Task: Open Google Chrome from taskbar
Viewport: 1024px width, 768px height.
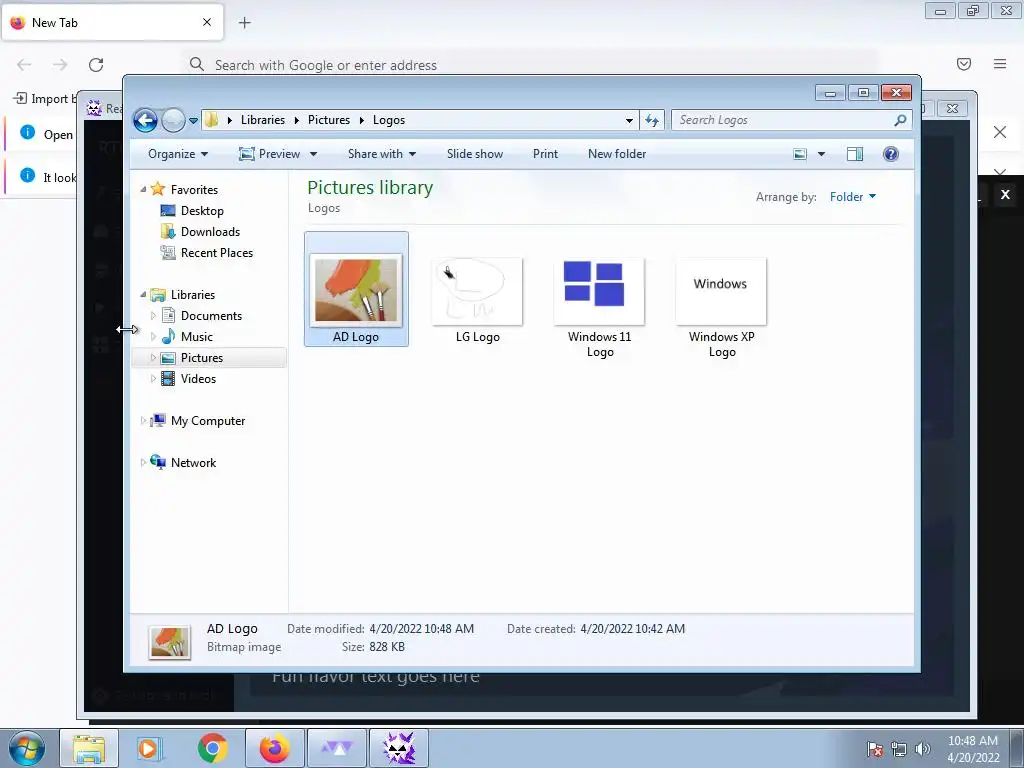Action: click(212, 748)
